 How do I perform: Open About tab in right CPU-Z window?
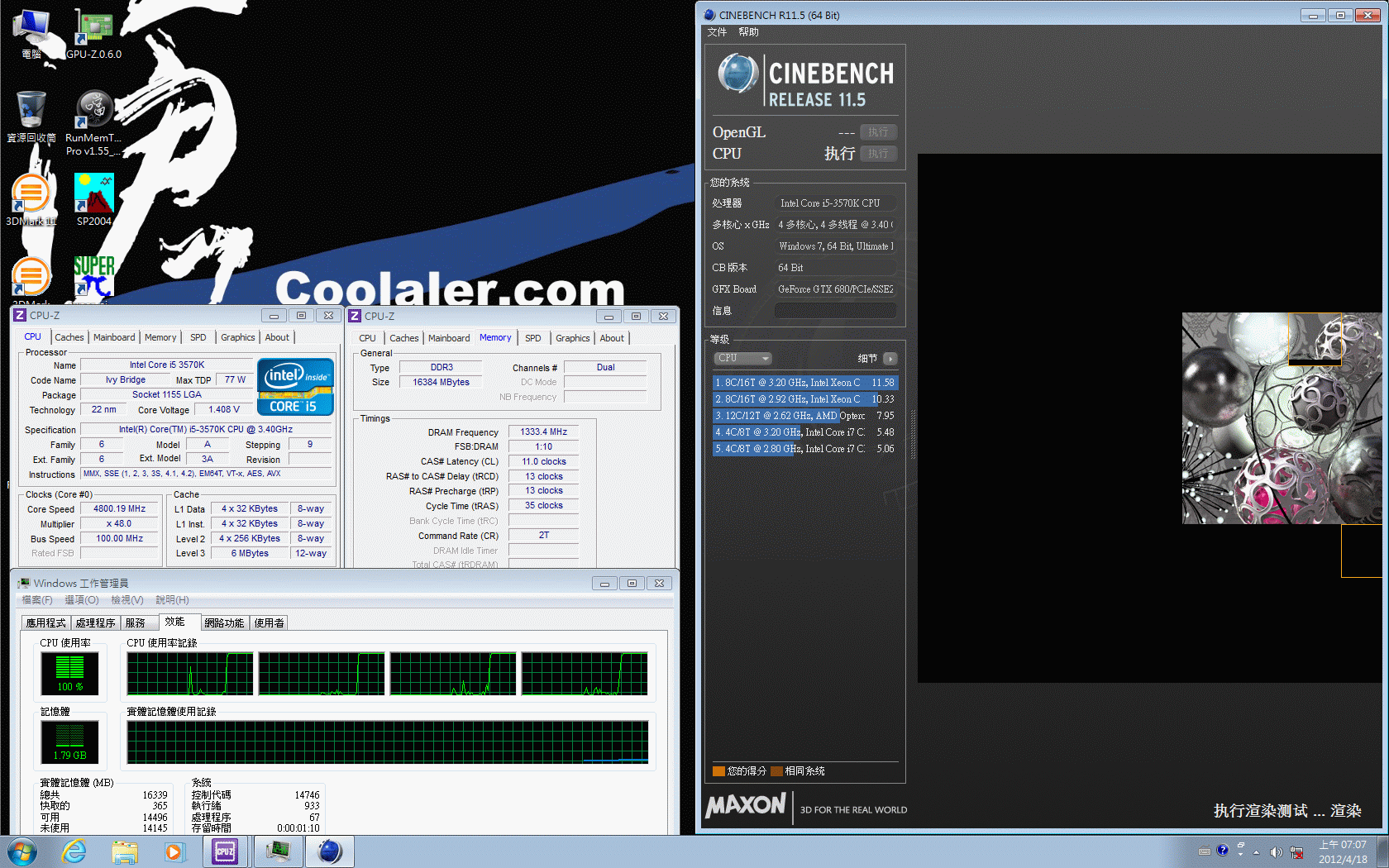coord(612,338)
